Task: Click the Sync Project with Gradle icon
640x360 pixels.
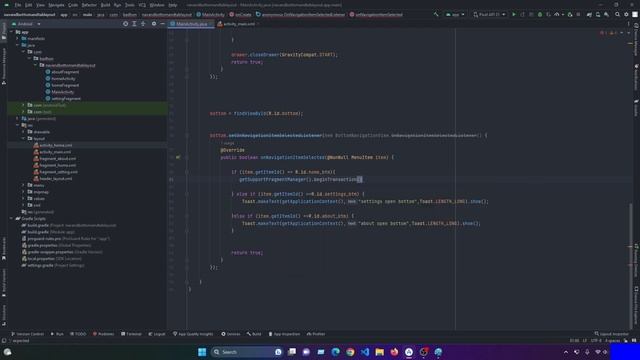Action: click(x=589, y=14)
